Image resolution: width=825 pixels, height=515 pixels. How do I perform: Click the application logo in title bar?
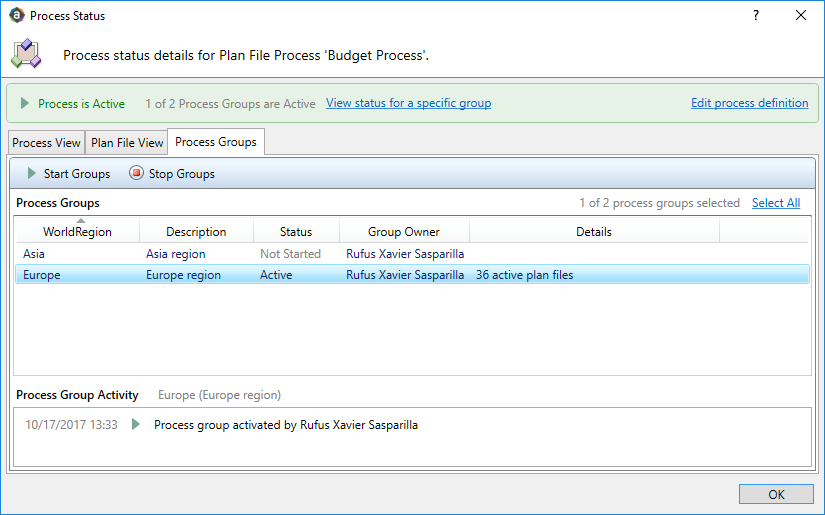tap(16, 16)
